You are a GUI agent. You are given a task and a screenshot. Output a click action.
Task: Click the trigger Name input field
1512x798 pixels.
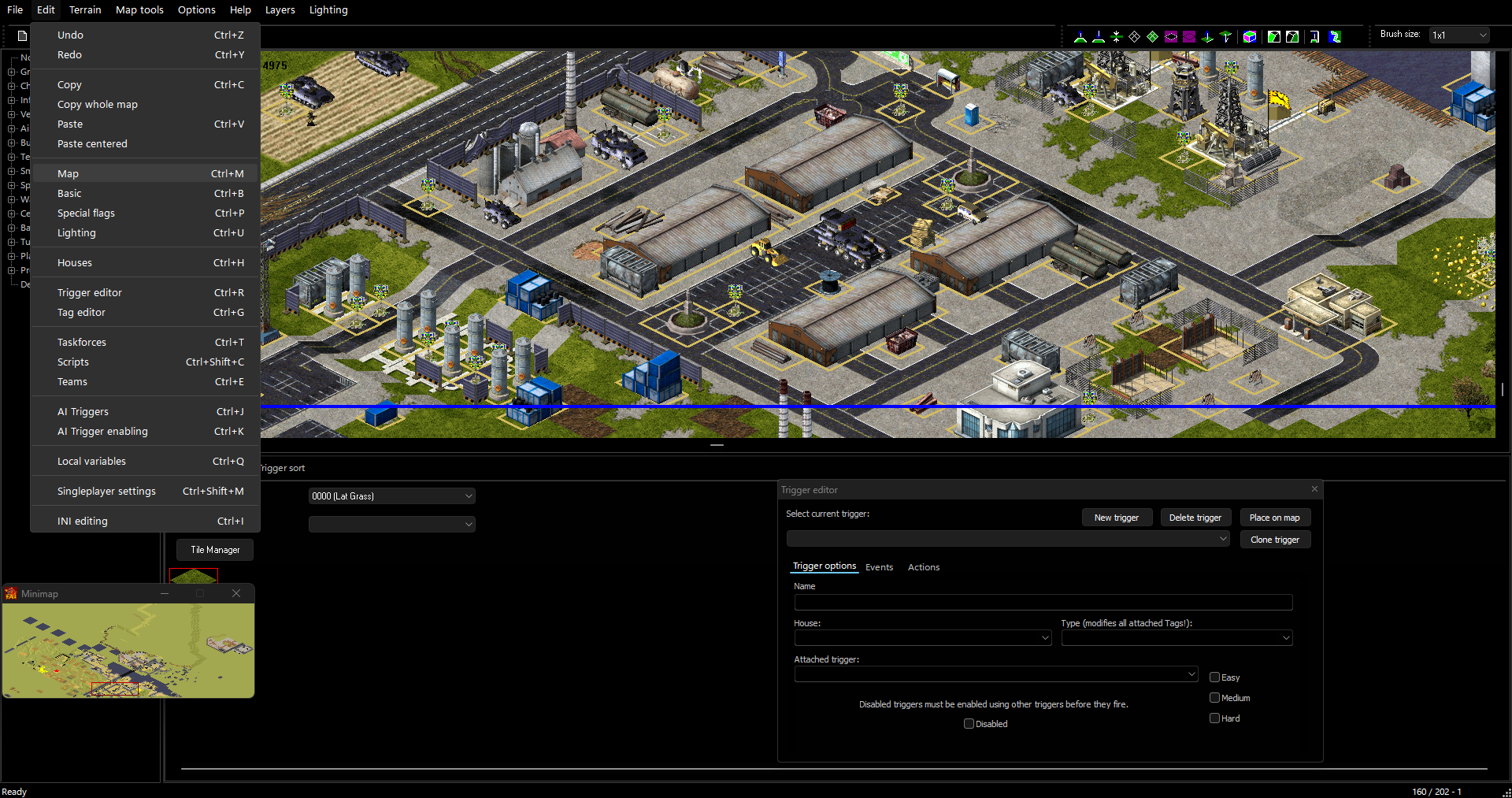[x=1043, y=602]
